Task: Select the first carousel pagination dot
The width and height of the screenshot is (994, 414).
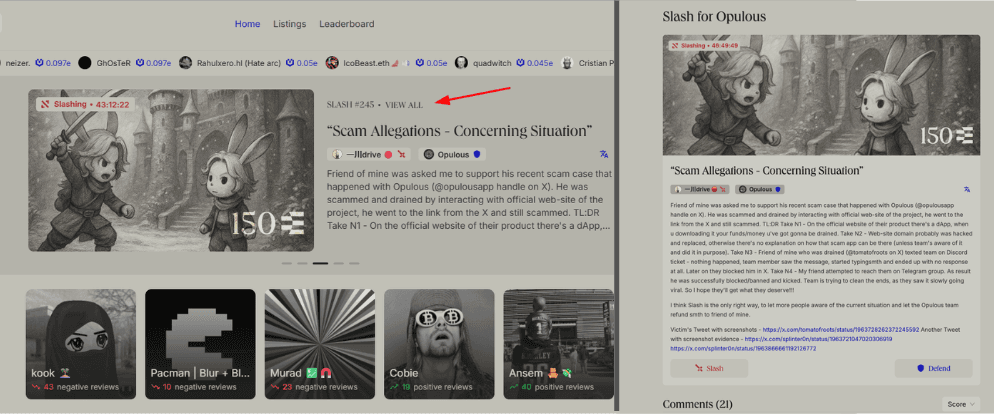Action: click(x=287, y=263)
